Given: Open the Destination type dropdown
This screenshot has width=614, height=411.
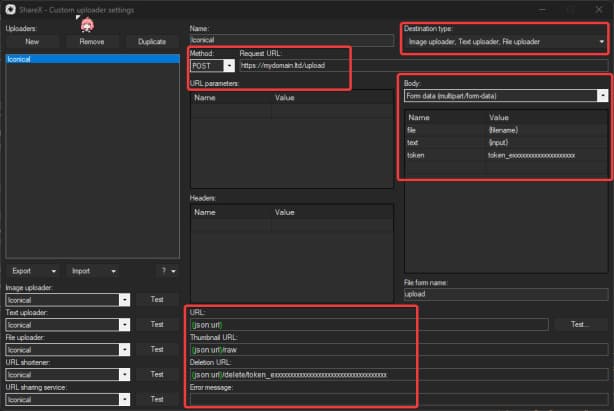Looking at the screenshot, I should pos(506,41).
